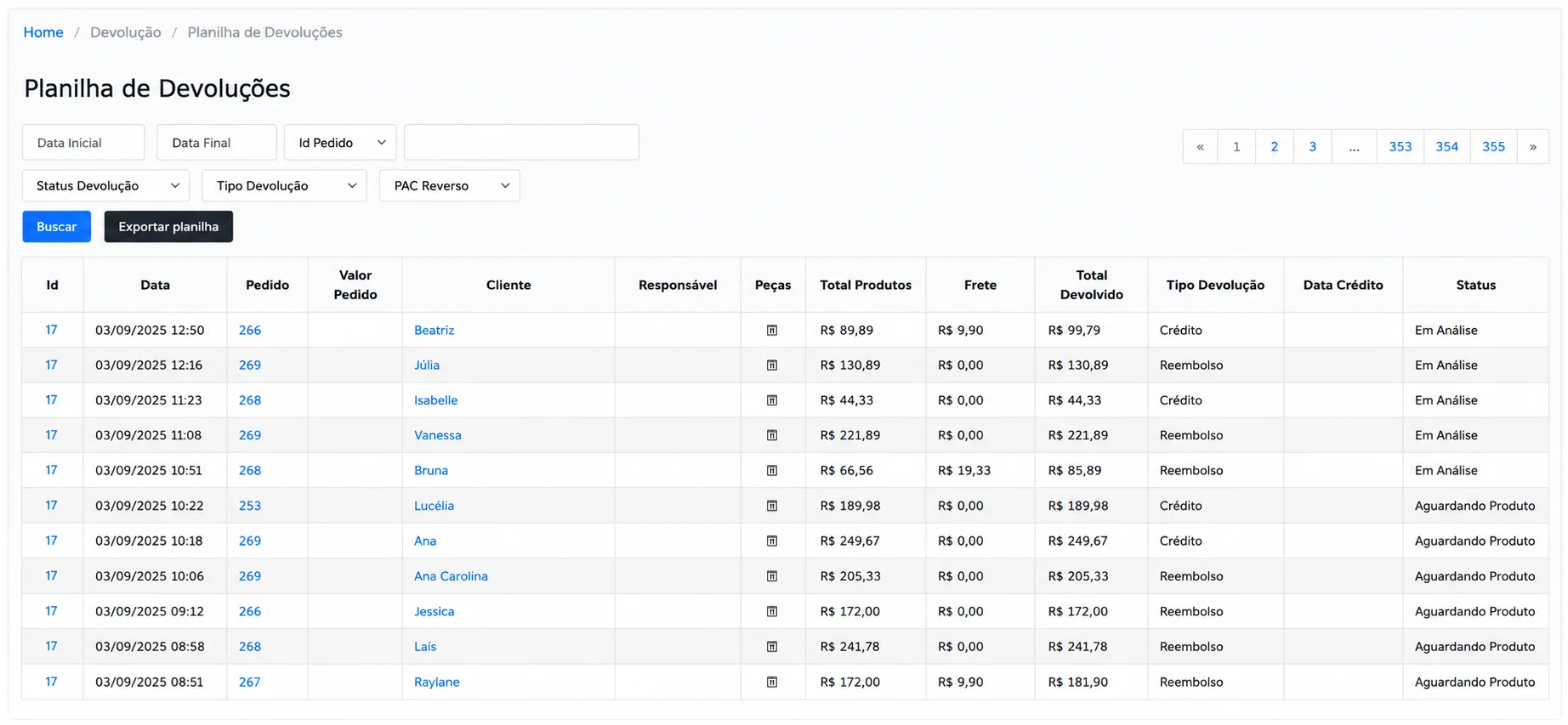Show pieces for Jessica's return
Image resolution: width=1568 pixels, height=725 pixels.
(772, 611)
